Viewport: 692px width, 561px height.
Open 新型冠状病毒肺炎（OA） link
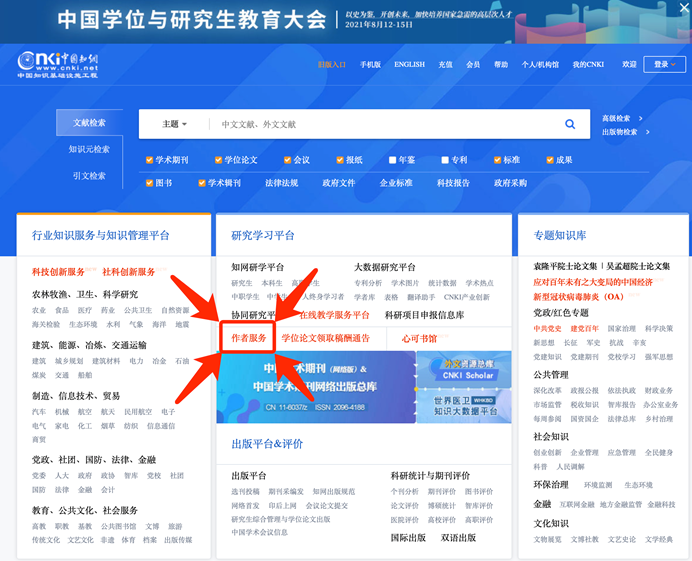578,297
